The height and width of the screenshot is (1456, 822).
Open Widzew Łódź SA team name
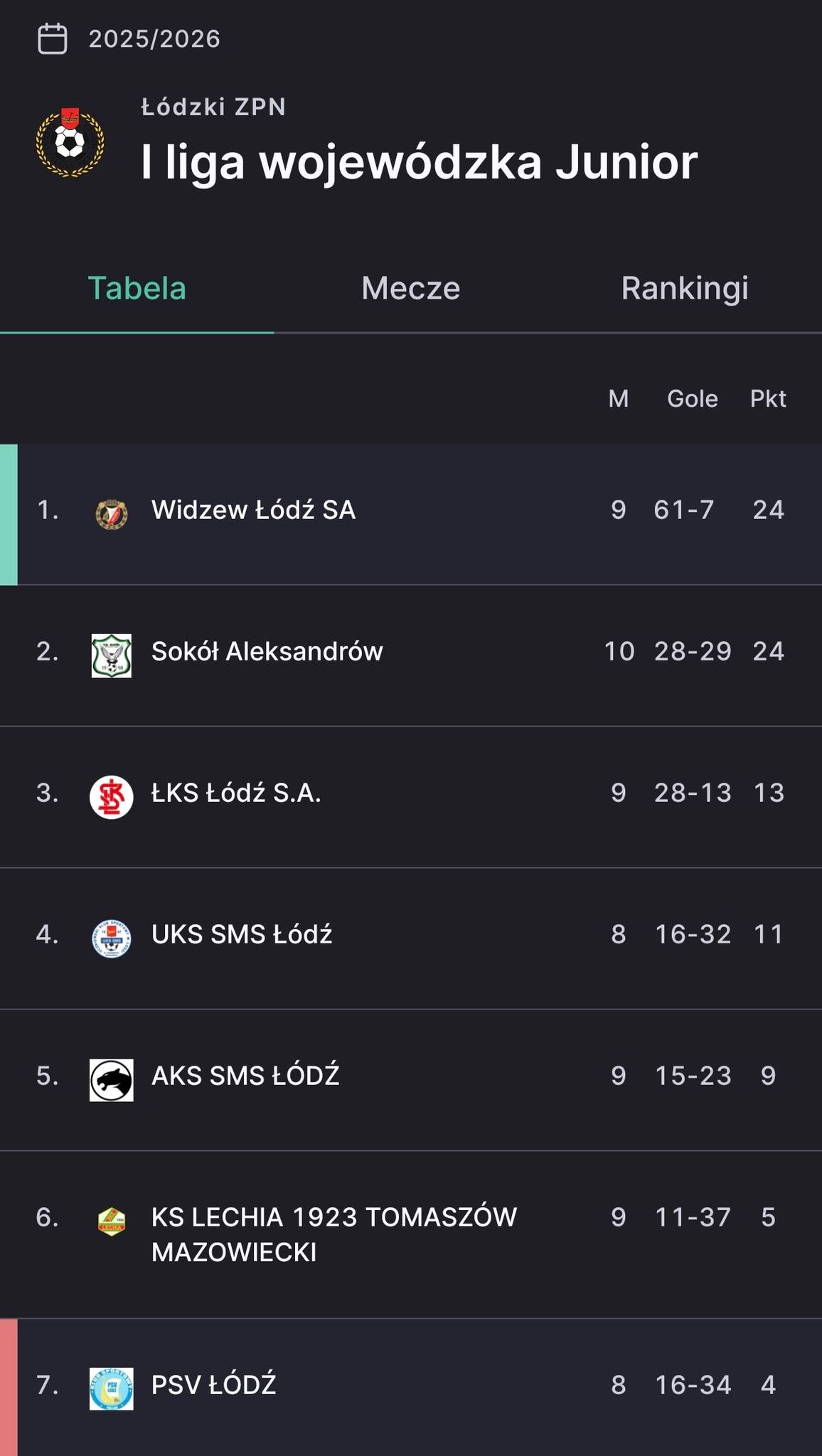click(x=253, y=510)
